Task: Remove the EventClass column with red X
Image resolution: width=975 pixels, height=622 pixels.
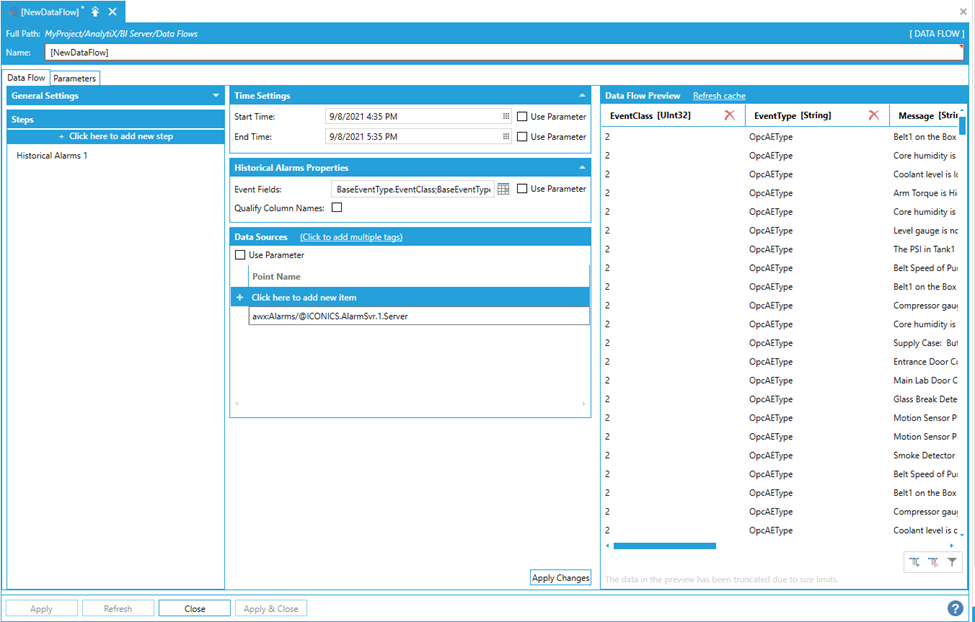Action: point(729,116)
